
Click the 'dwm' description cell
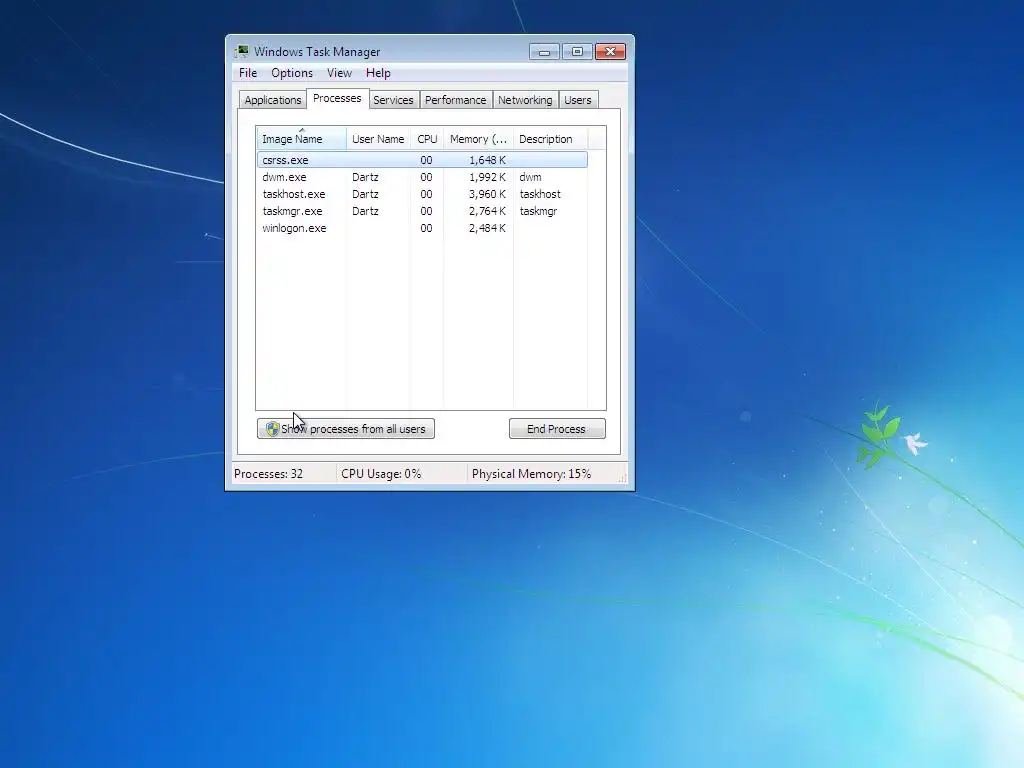(x=530, y=177)
